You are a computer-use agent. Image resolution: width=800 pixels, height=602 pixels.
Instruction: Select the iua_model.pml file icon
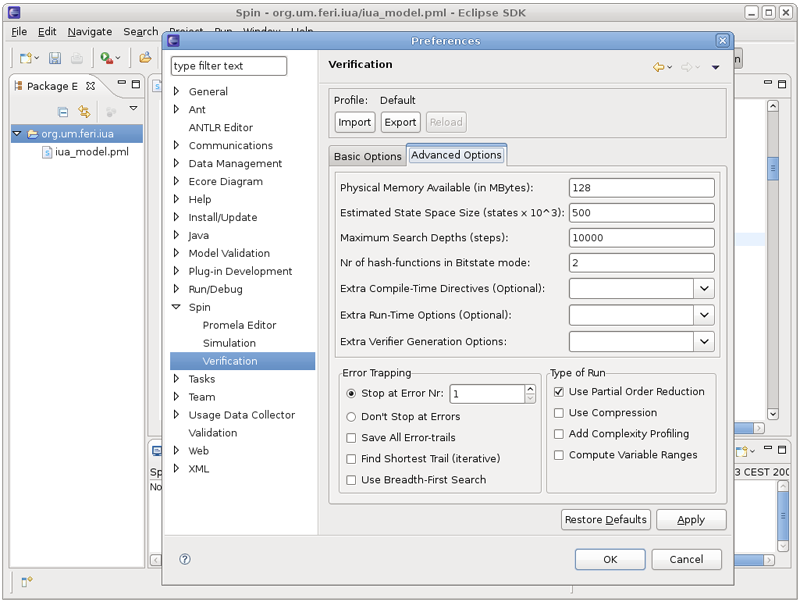pyautogui.click(x=45, y=153)
